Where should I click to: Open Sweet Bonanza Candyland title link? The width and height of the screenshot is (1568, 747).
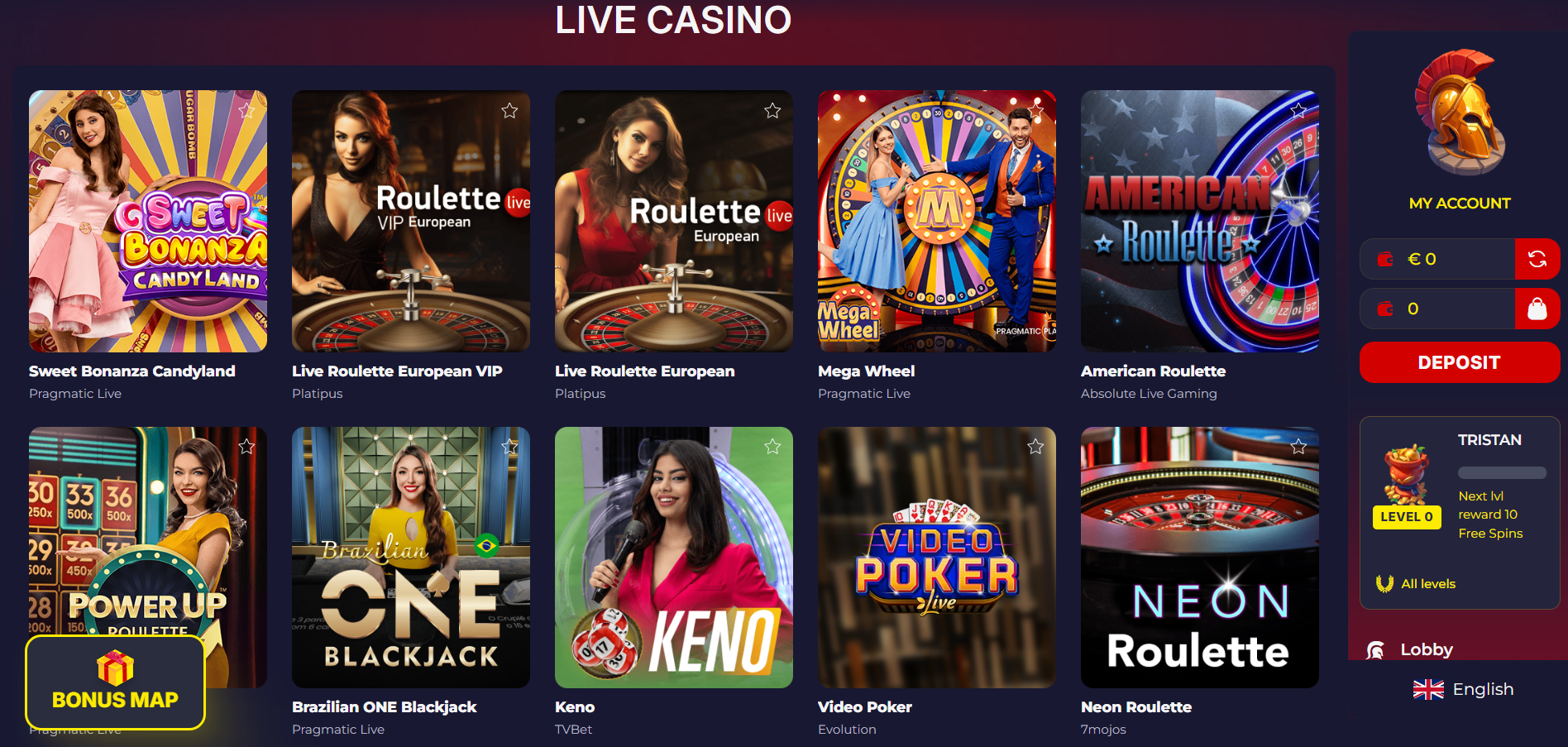point(132,371)
